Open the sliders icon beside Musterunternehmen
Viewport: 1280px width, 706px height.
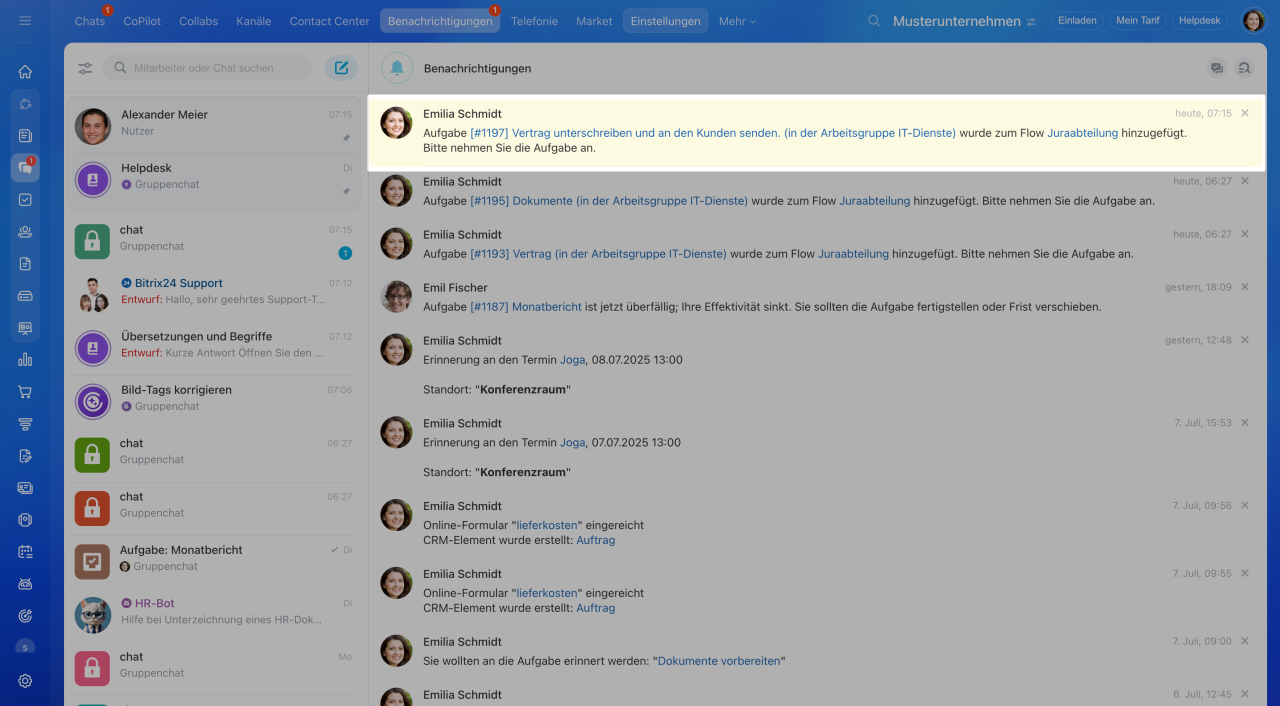1031,22
